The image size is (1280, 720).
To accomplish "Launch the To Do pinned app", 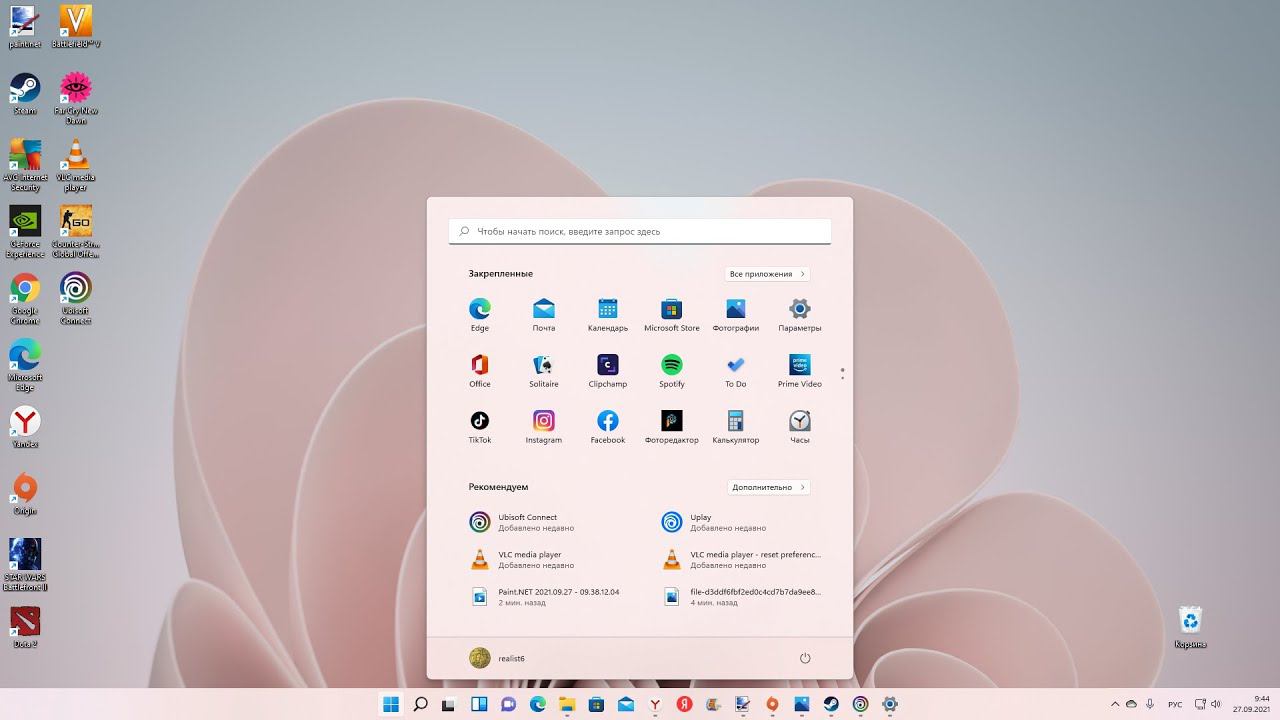I will pos(736,370).
